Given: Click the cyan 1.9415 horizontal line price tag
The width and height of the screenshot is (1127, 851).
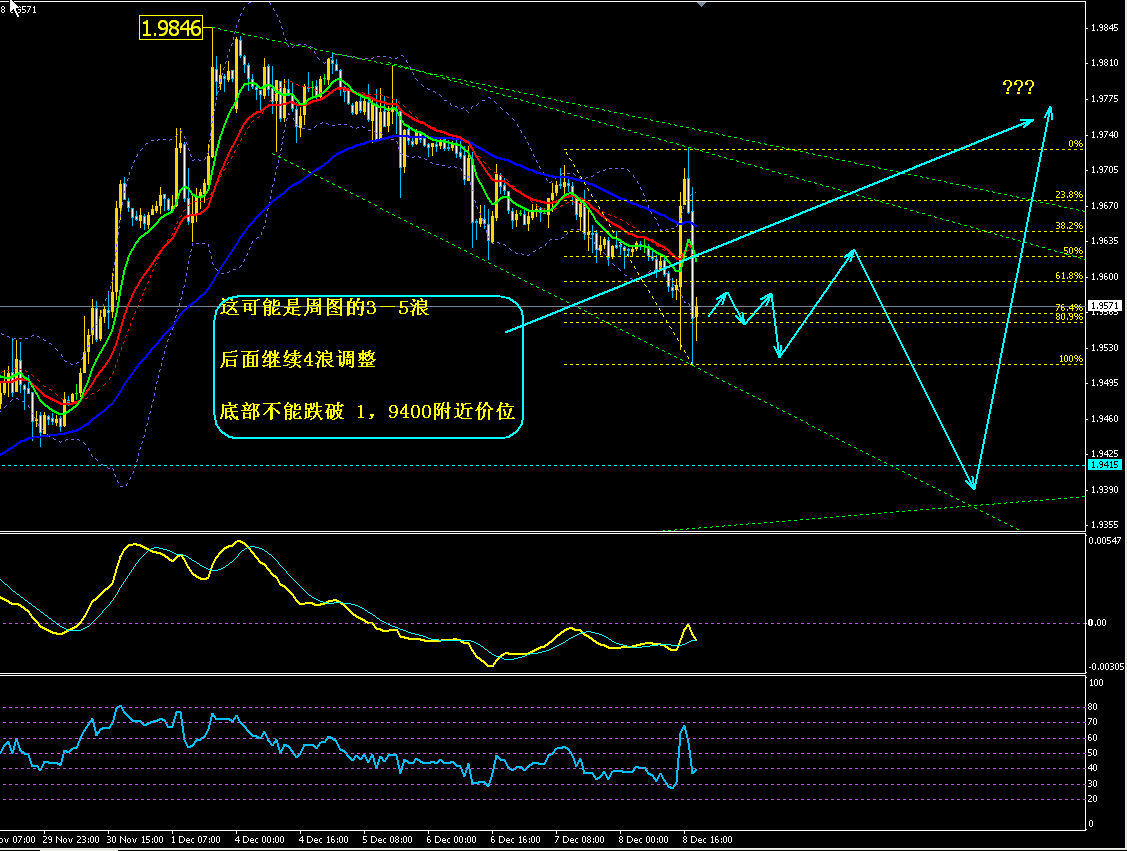Looking at the screenshot, I should [x=1105, y=465].
